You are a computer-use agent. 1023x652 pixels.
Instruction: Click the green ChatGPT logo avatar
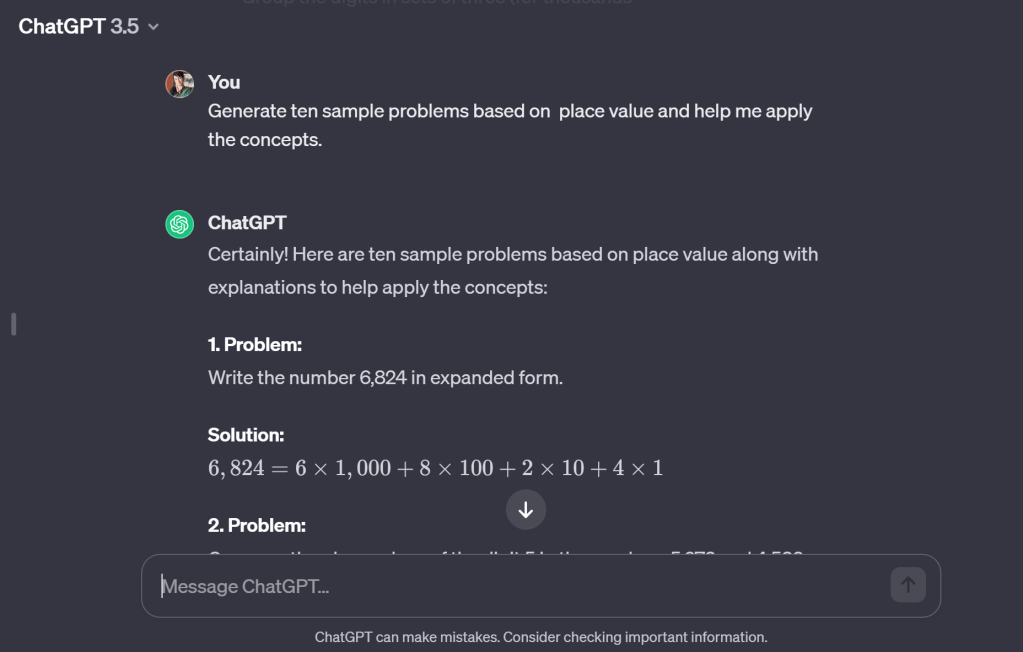(x=179, y=225)
